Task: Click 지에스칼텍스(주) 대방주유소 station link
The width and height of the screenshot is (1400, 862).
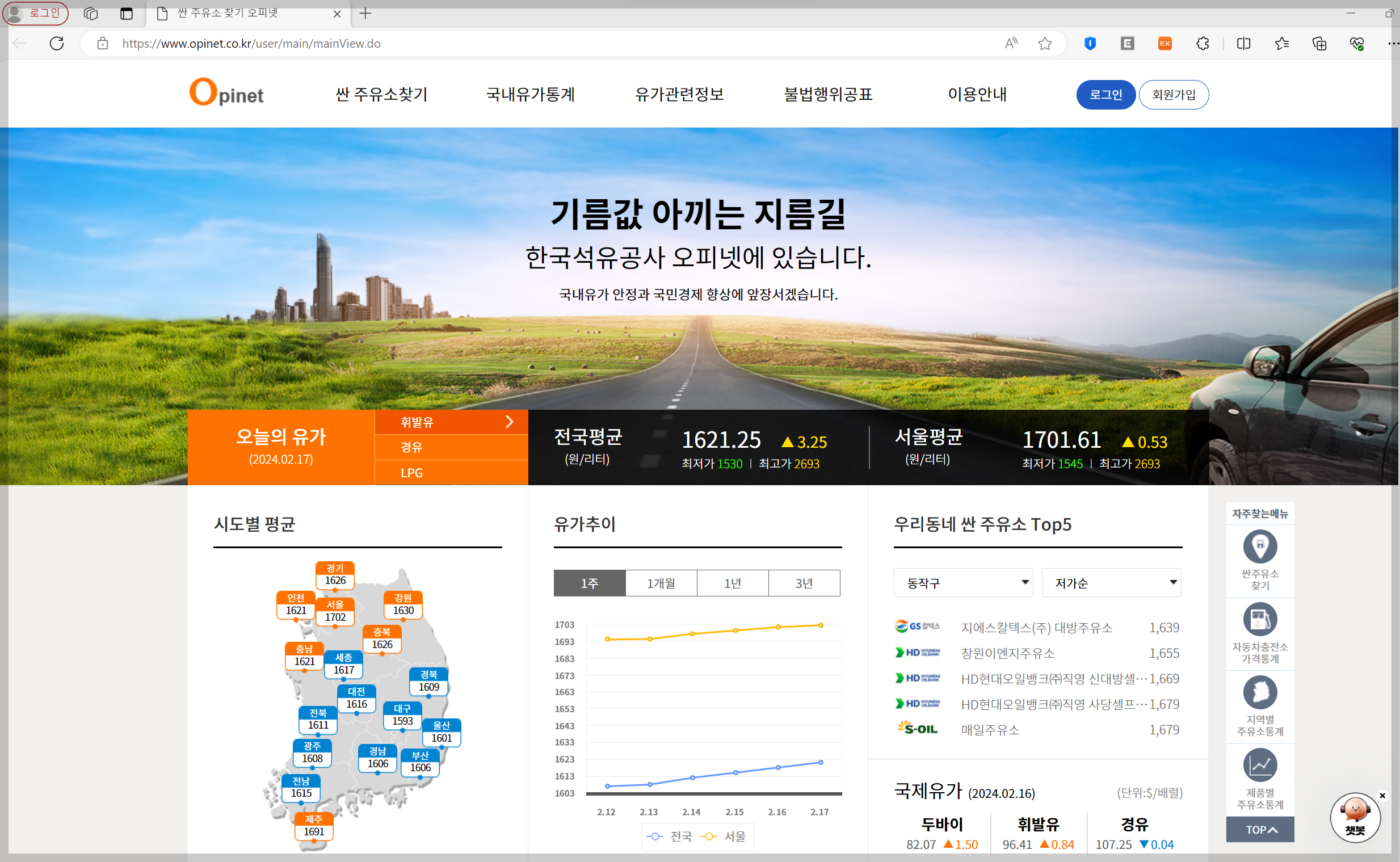Action: [x=1036, y=628]
